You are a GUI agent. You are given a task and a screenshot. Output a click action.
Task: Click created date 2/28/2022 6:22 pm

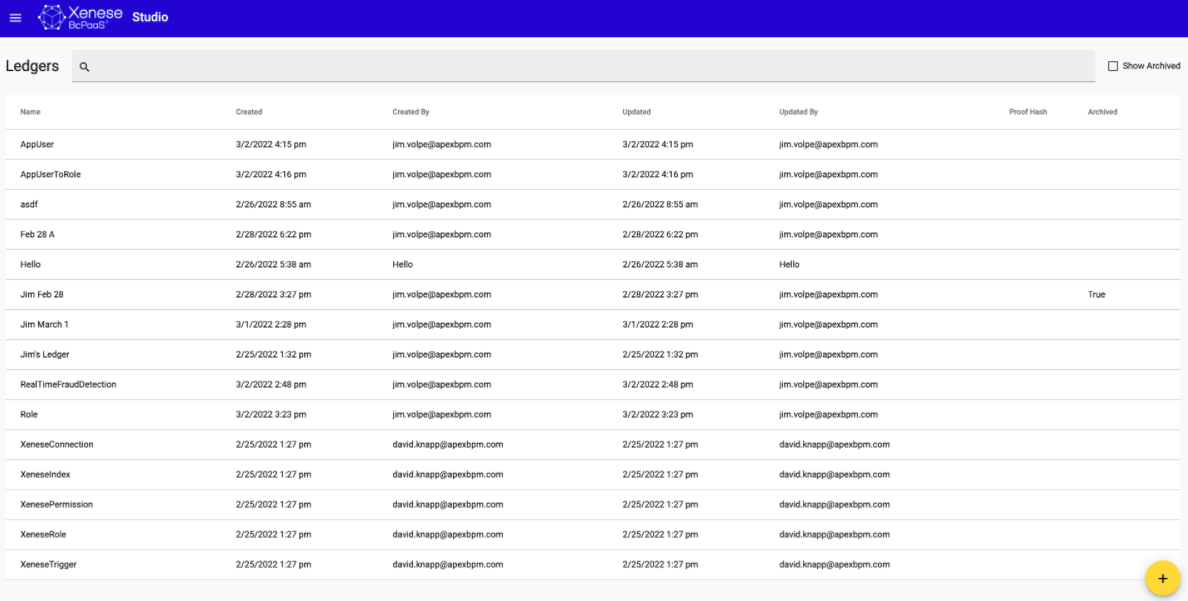[x=274, y=234]
